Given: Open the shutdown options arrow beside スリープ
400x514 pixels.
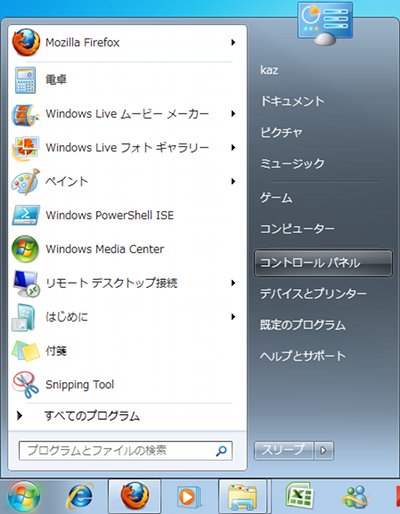Looking at the screenshot, I should (x=324, y=451).
